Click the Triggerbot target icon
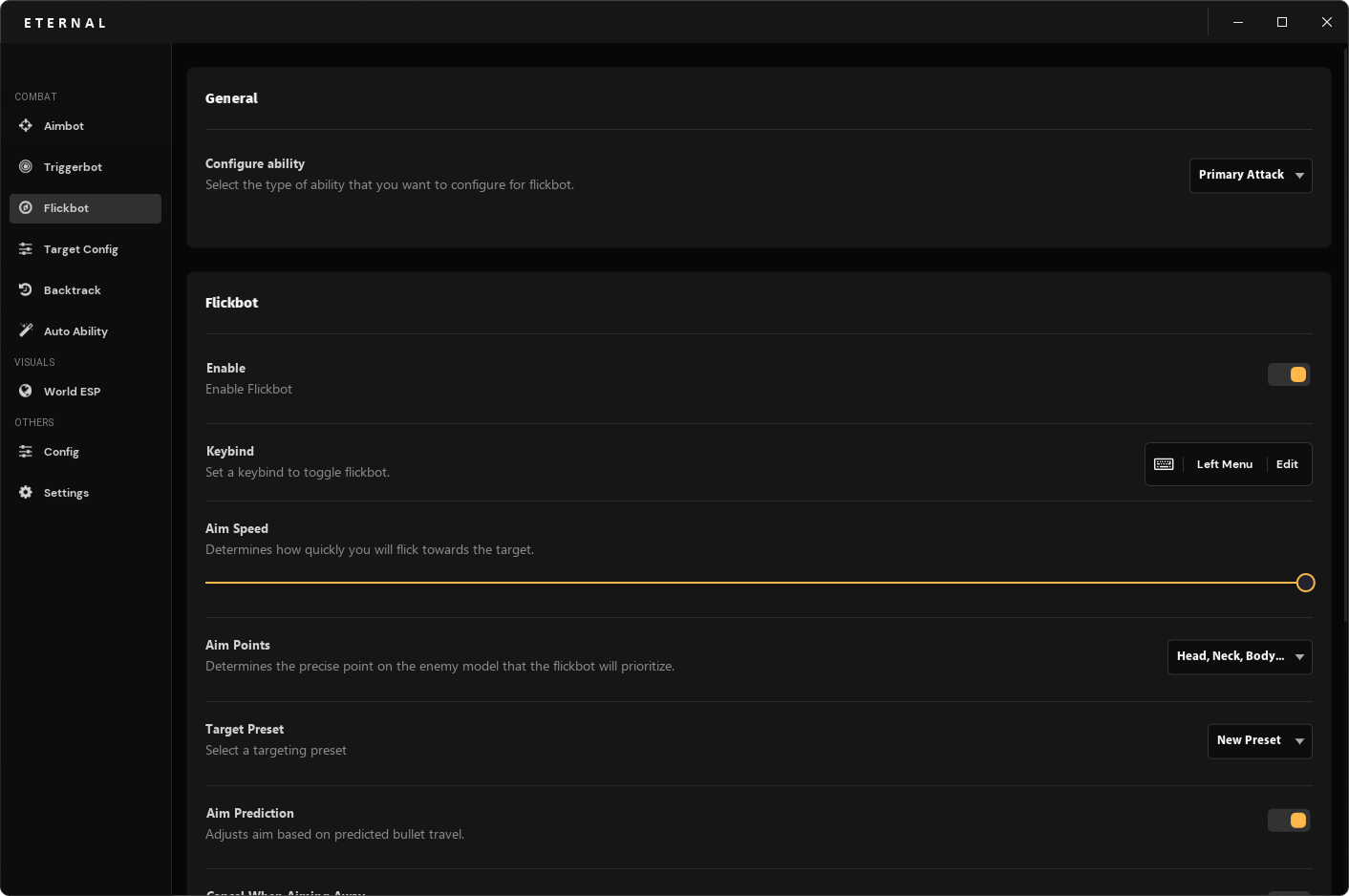Viewport: 1349px width, 896px height. coord(26,167)
